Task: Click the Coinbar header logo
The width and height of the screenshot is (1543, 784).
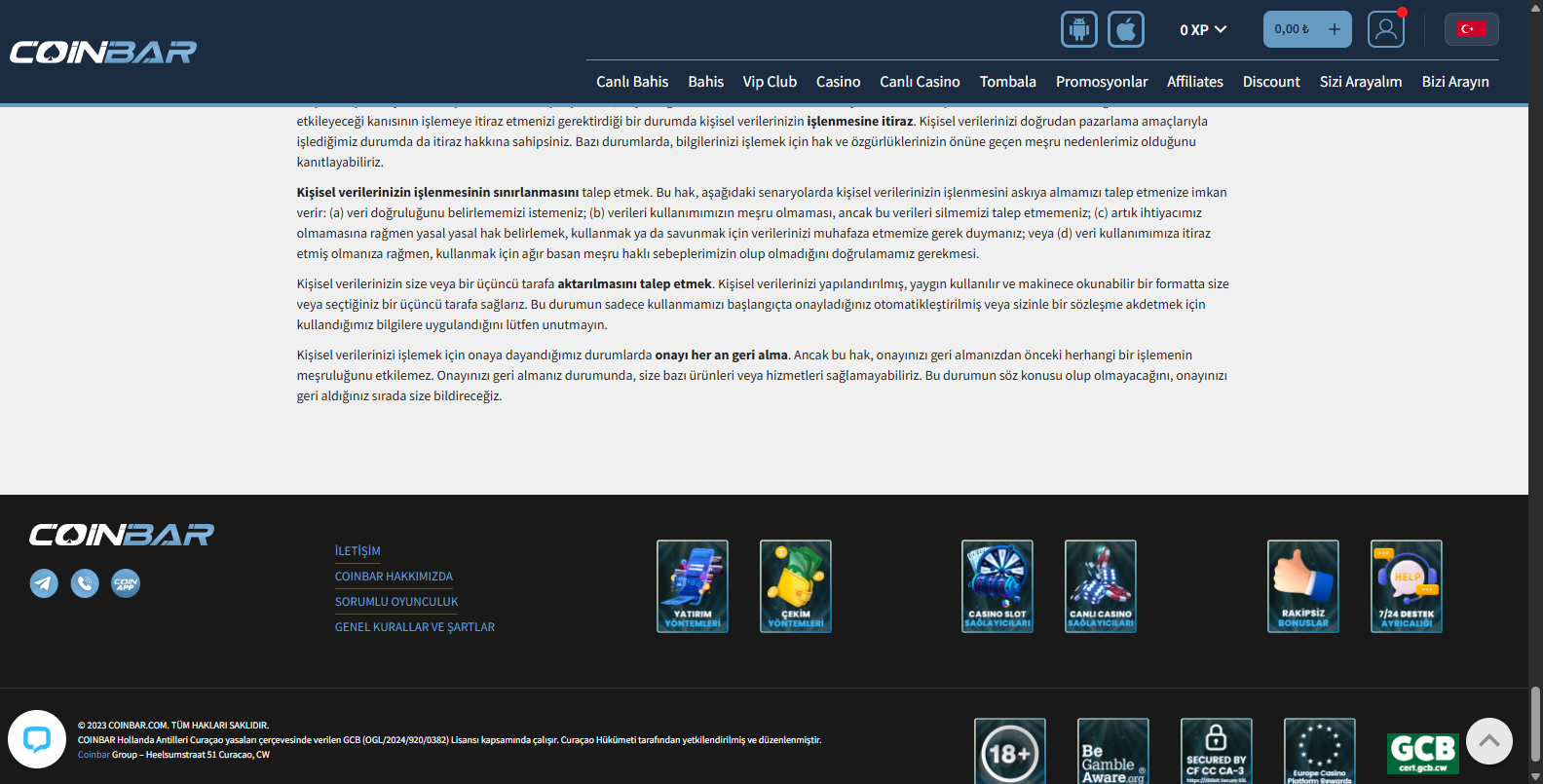Action: 103,52
